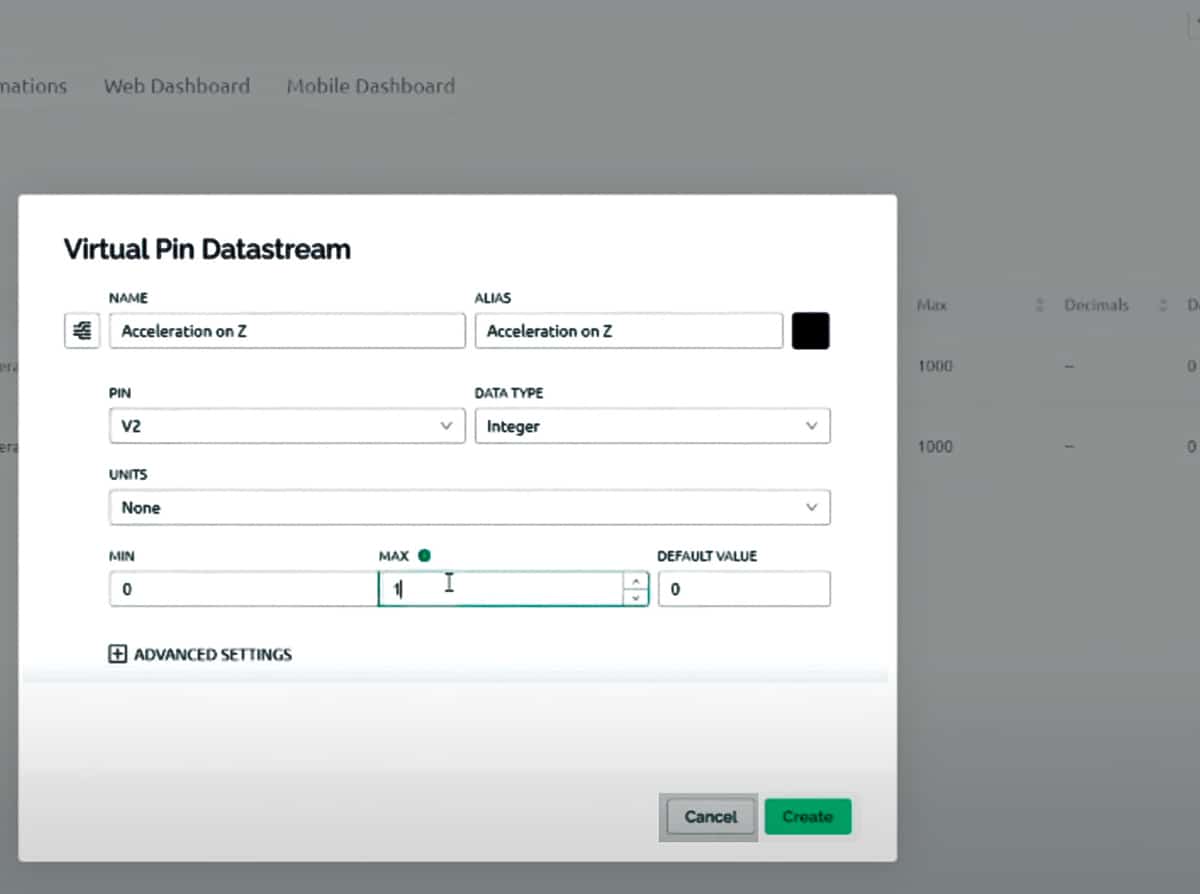Click the Default Value input field
The height and width of the screenshot is (894, 1200).
click(743, 589)
